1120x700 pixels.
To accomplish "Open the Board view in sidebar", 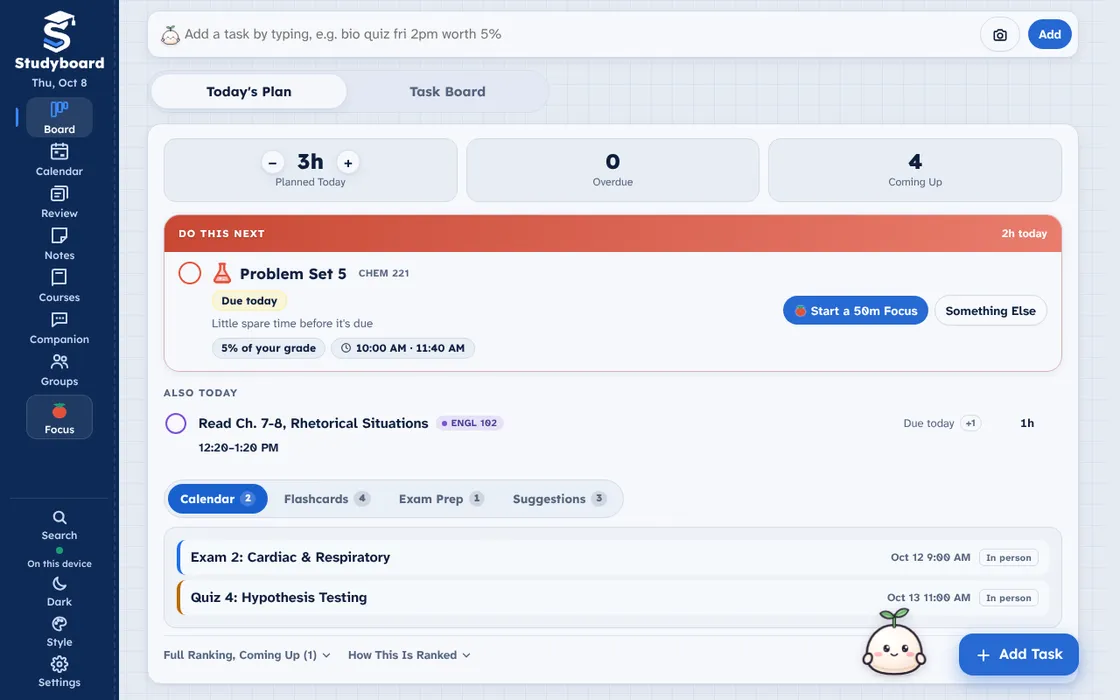I will pyautogui.click(x=59, y=117).
